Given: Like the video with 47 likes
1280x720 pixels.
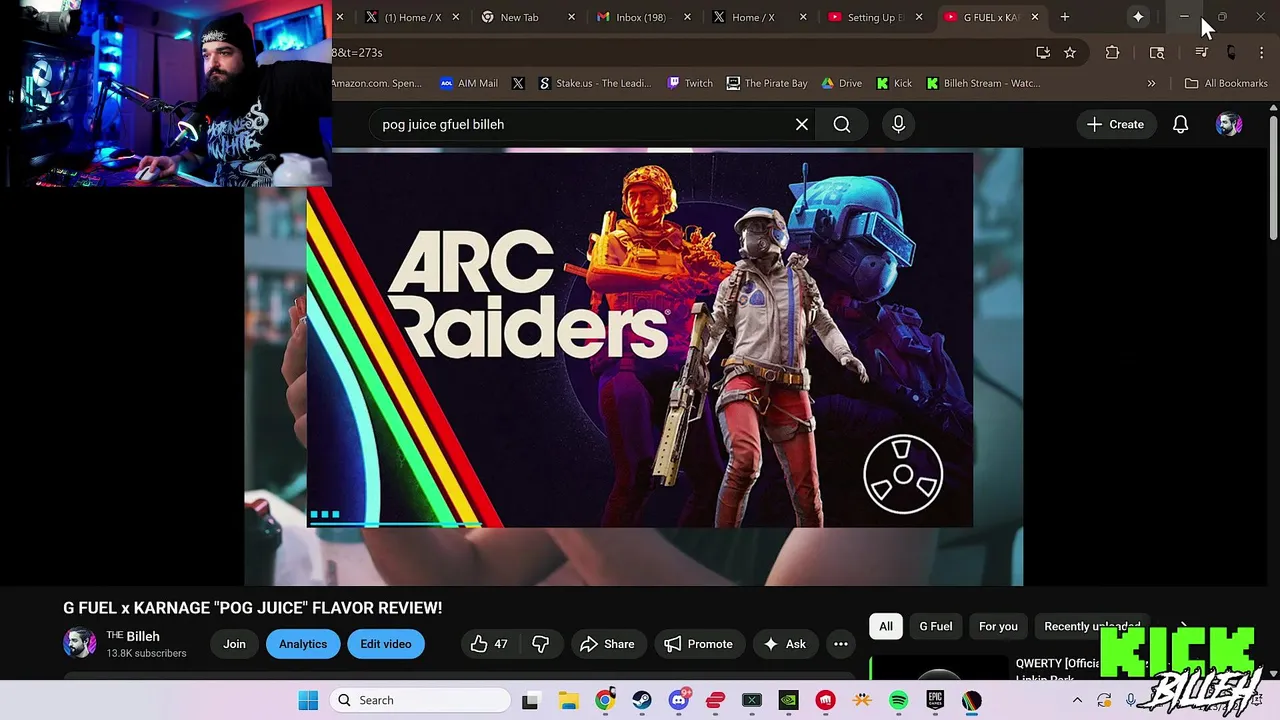Looking at the screenshot, I should (489, 644).
